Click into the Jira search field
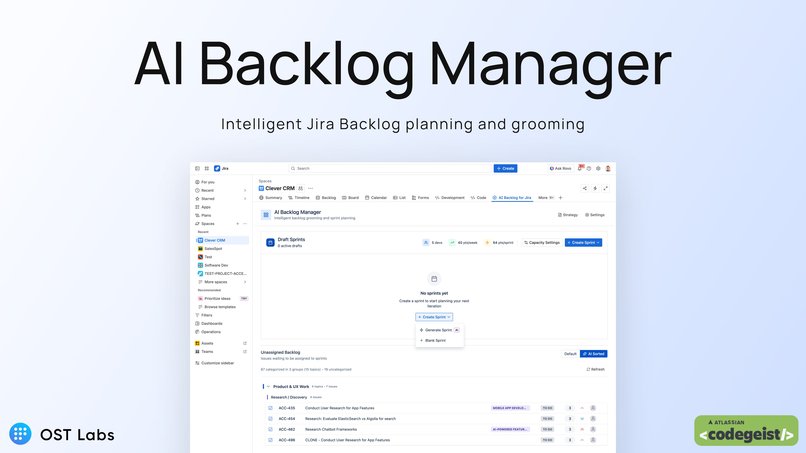Image resolution: width=806 pixels, height=453 pixels. point(391,168)
